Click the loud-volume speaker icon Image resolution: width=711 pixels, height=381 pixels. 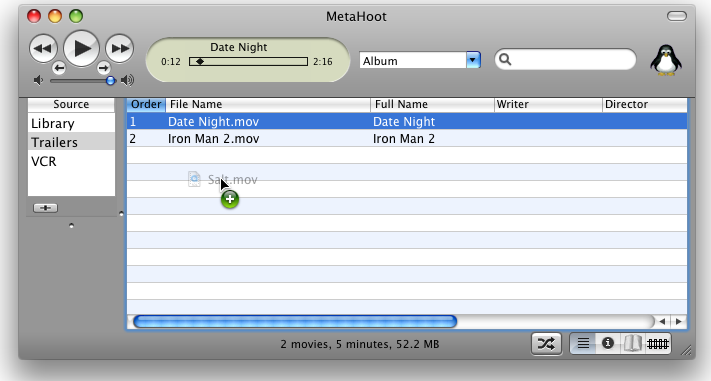coord(127,80)
